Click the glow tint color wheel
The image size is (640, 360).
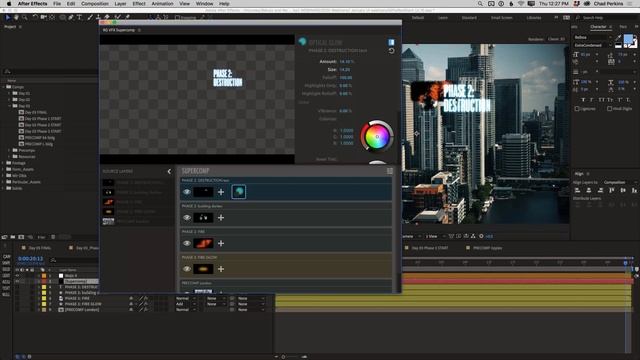coord(377,136)
